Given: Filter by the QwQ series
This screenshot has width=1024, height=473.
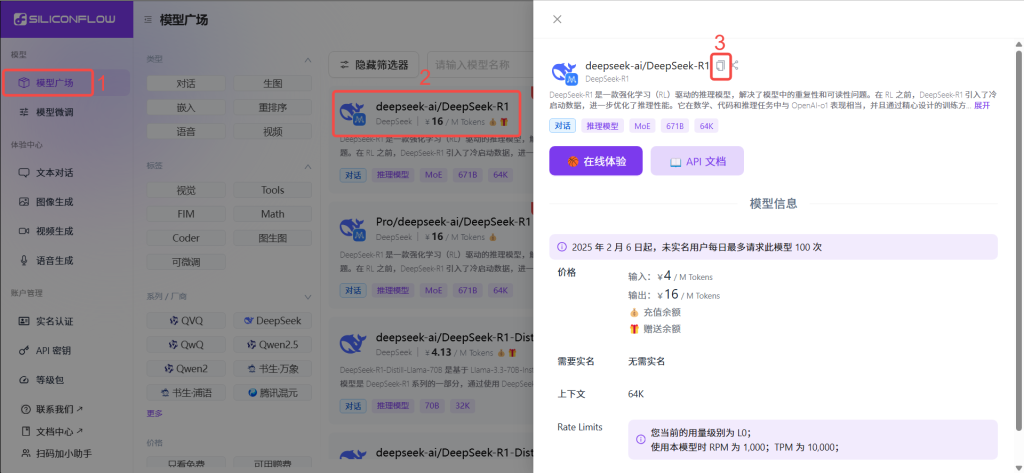Looking at the screenshot, I should pos(186,344).
